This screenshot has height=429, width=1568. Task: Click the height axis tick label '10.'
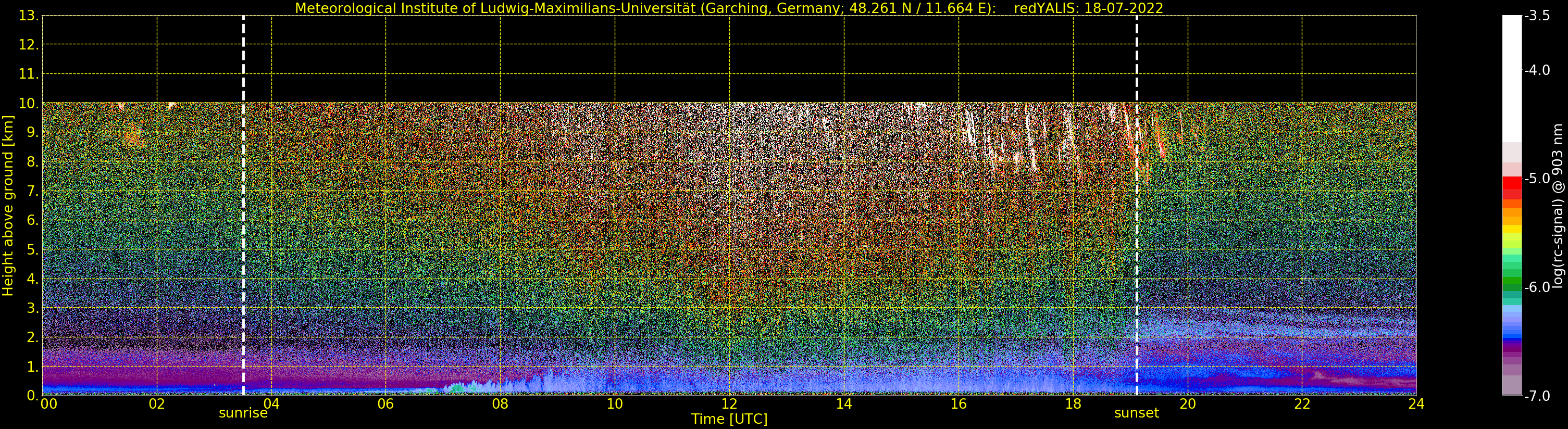point(29,104)
